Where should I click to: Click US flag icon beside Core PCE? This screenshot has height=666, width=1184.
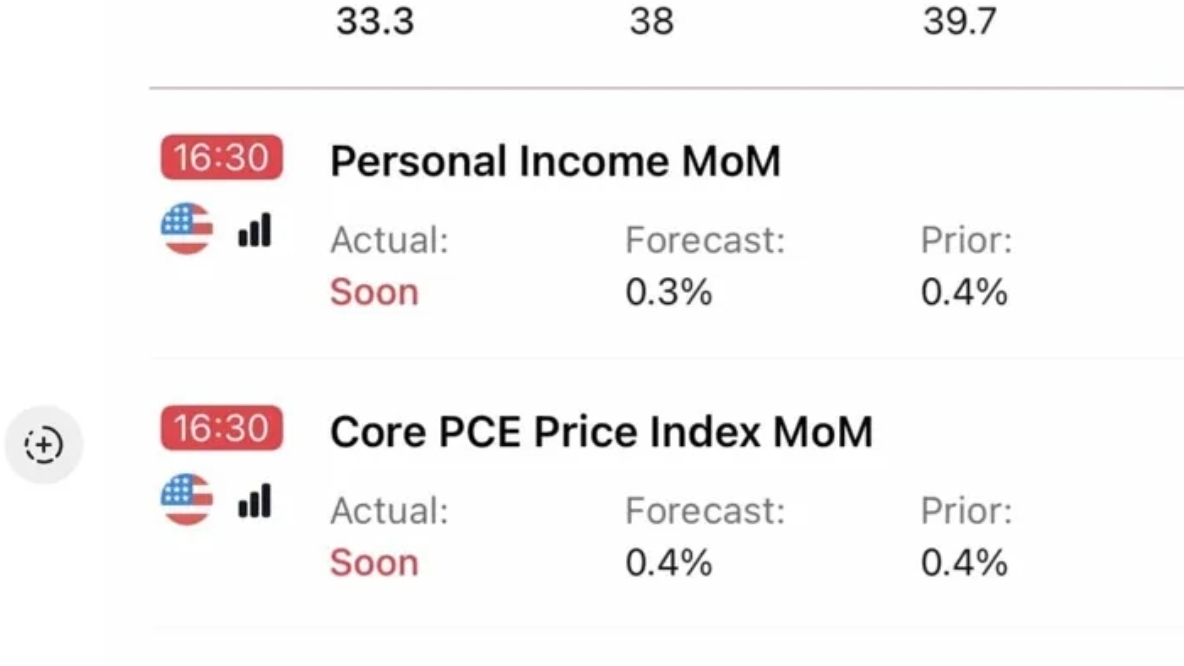186,499
